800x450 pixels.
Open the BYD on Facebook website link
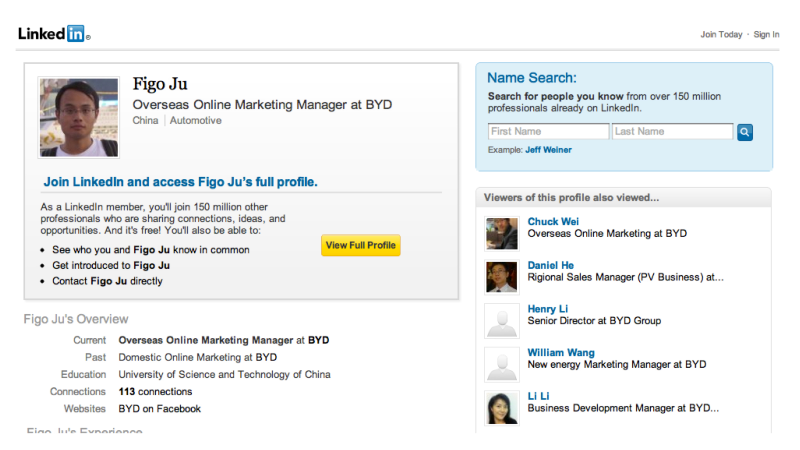160,409
